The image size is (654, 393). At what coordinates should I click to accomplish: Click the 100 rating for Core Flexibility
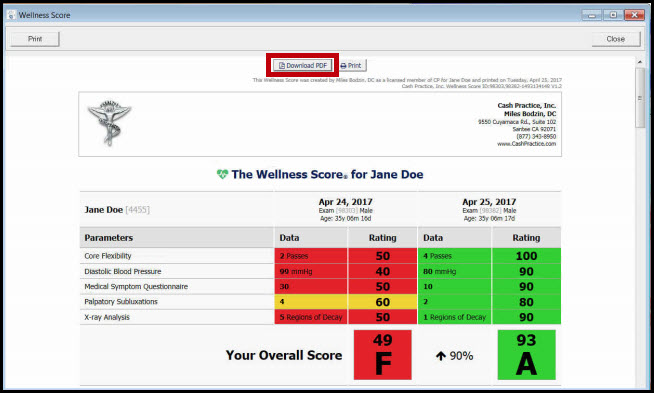click(x=526, y=256)
